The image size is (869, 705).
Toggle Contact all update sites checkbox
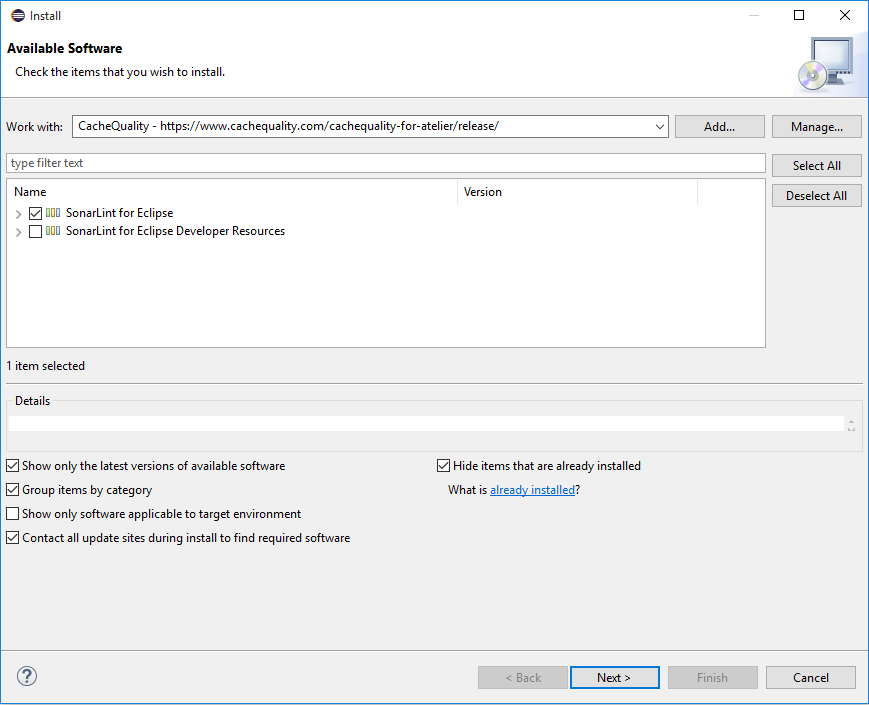point(13,538)
